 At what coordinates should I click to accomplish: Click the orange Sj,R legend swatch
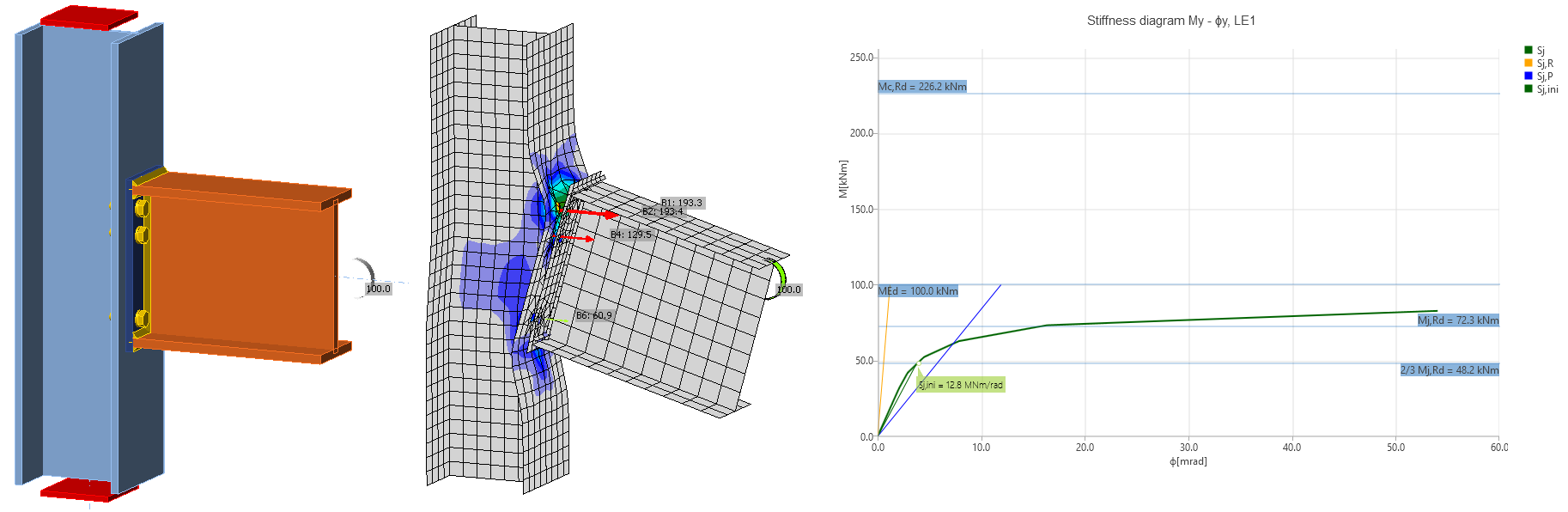point(1528,64)
